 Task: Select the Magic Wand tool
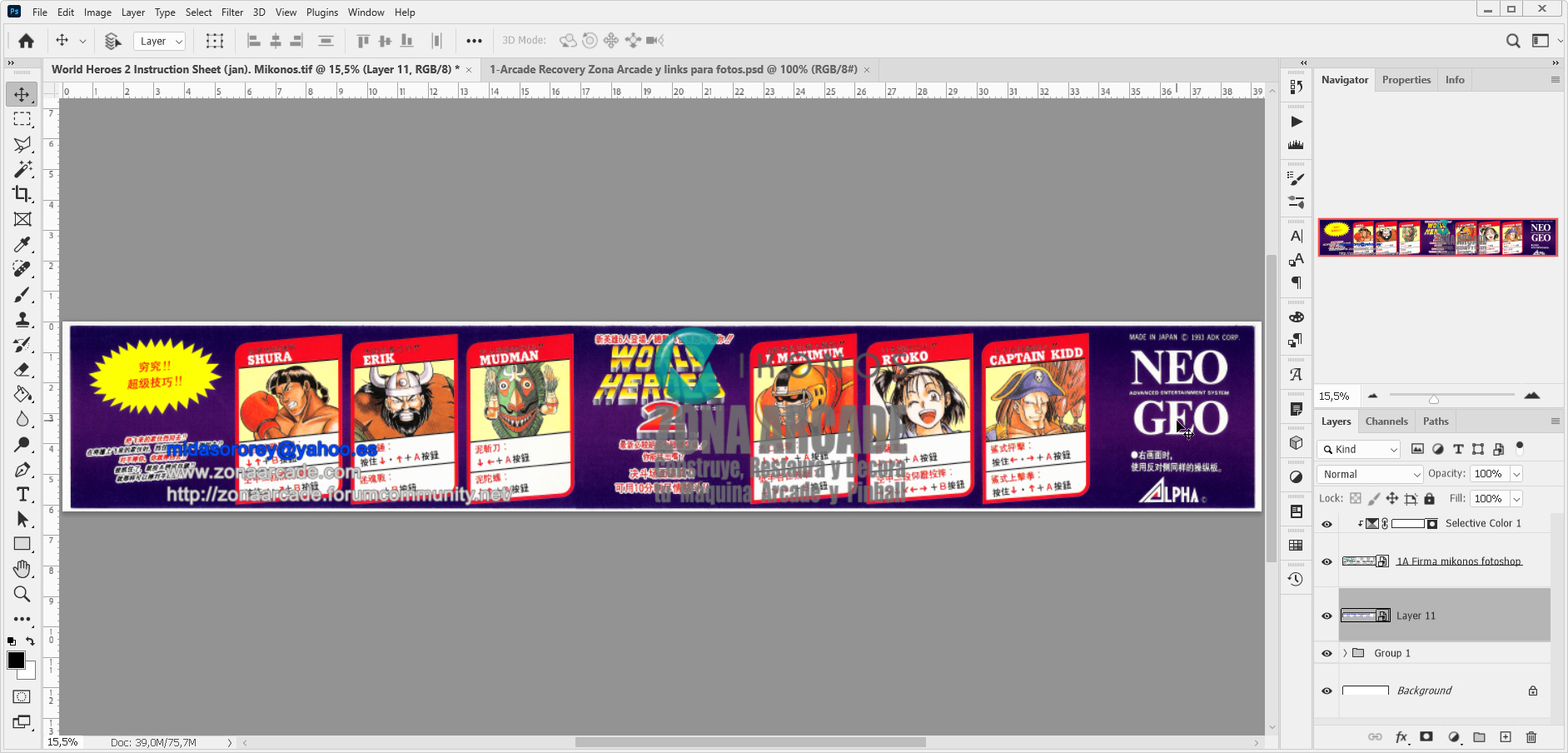(22, 169)
